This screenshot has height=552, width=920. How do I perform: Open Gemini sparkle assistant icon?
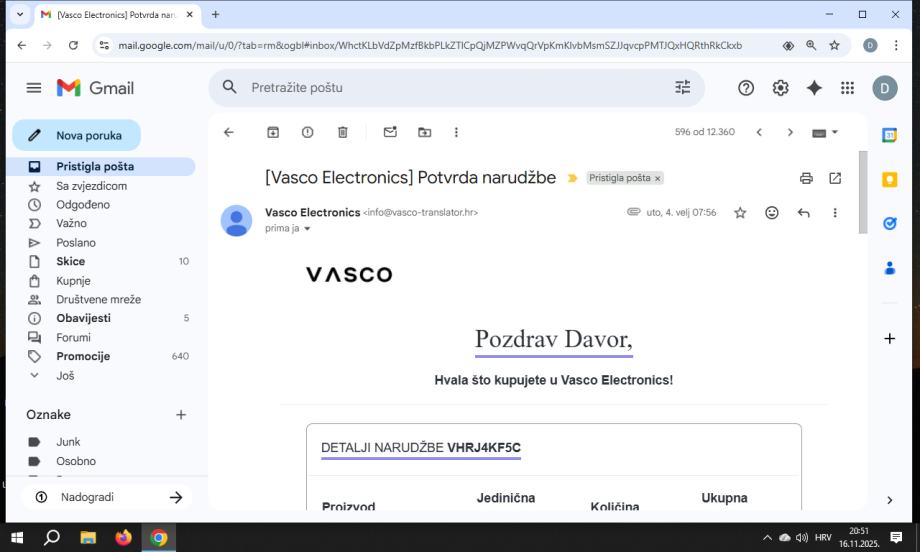(x=814, y=88)
